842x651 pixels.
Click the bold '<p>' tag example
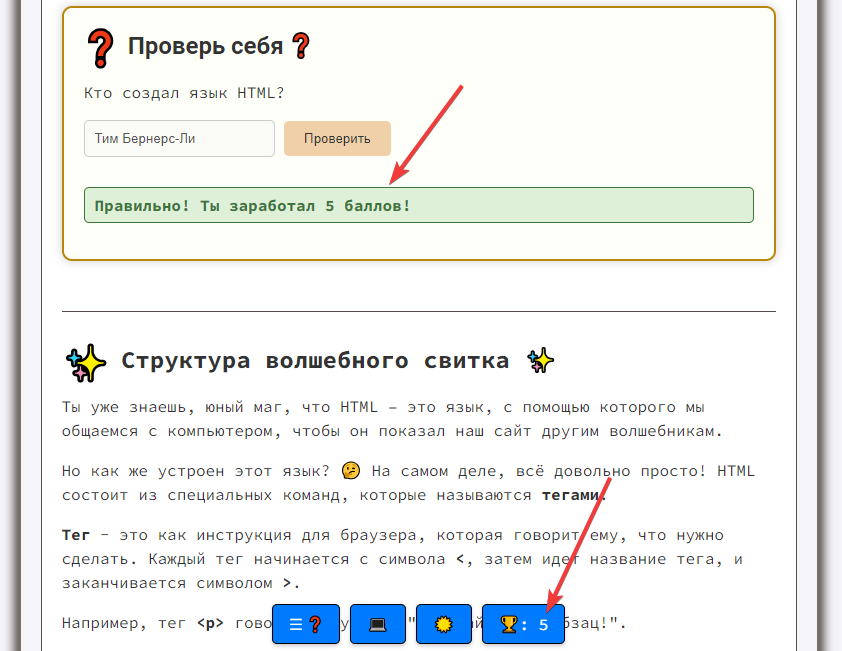click(210, 623)
